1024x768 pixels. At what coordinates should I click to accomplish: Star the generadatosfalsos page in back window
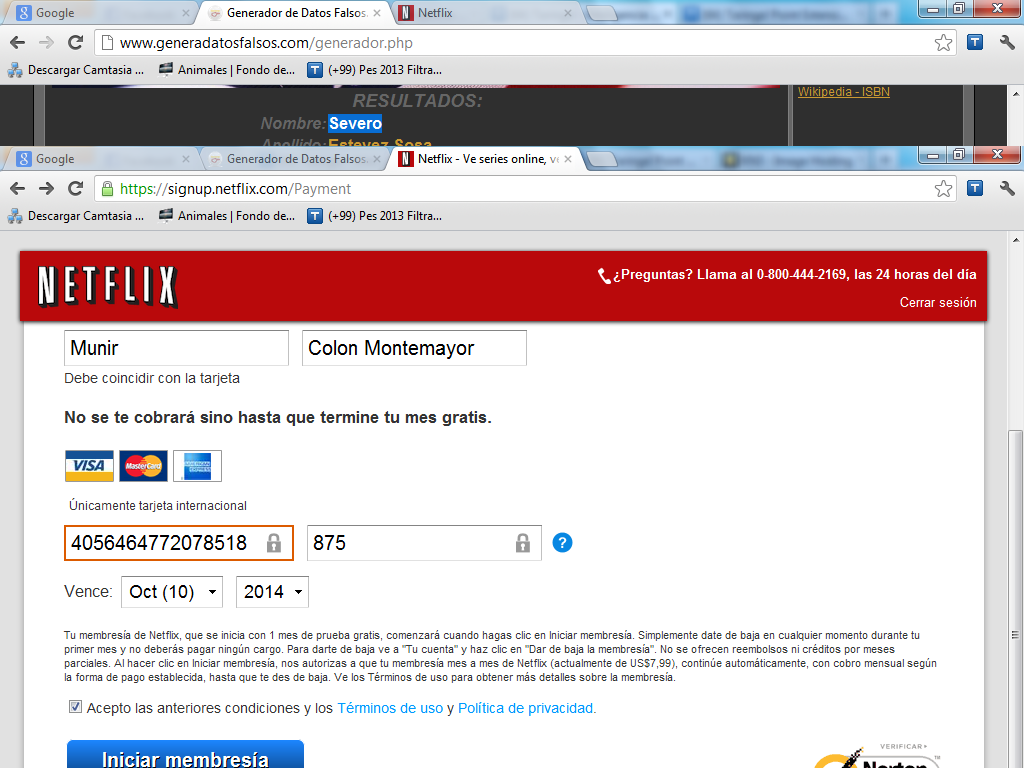943,42
